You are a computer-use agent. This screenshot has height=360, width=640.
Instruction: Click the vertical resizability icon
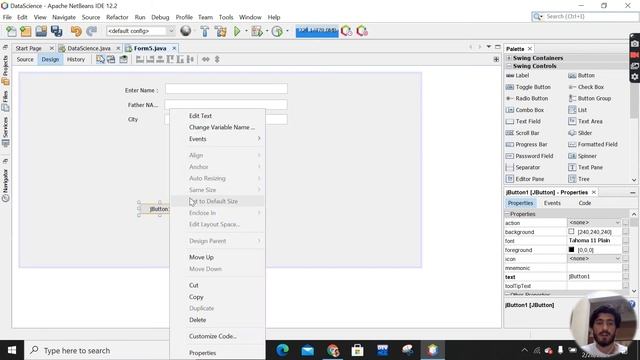pyautogui.click(x=217, y=60)
